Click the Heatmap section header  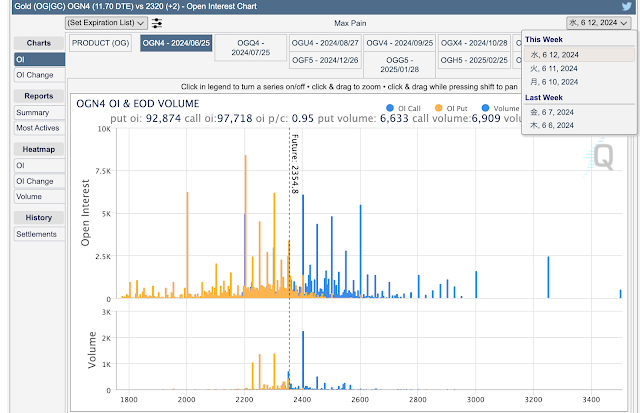[x=39, y=149]
